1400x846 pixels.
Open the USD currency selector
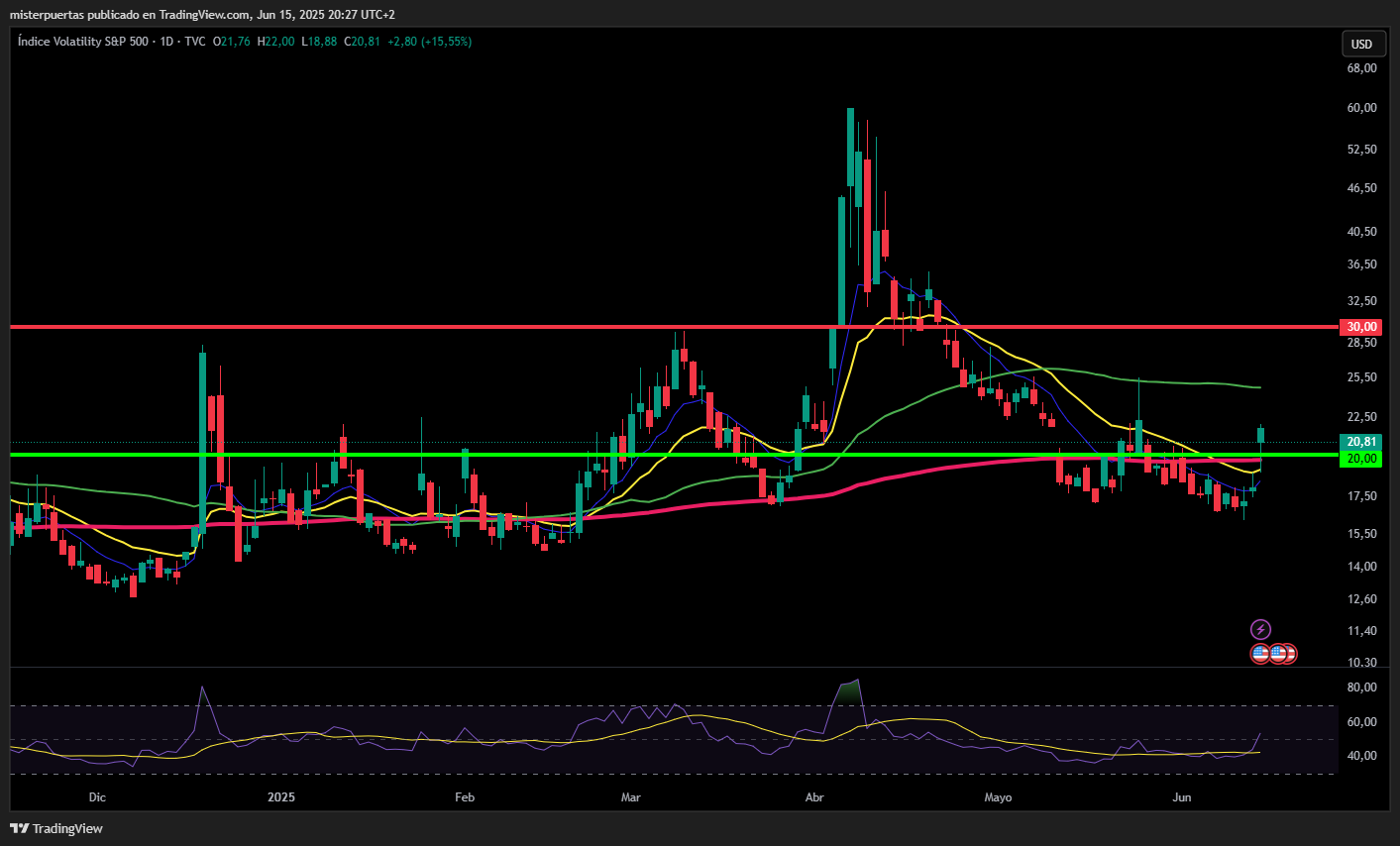point(1362,44)
